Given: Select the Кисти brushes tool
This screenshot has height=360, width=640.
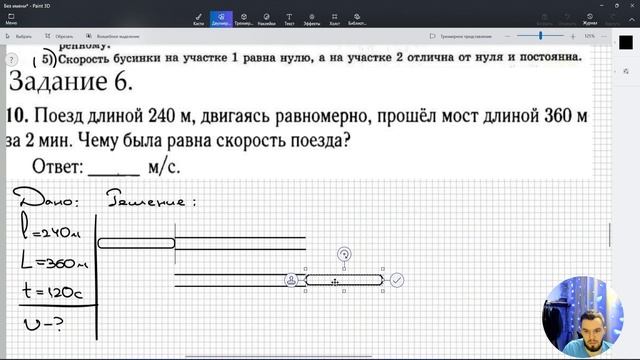Looking at the screenshot, I should tap(198, 19).
